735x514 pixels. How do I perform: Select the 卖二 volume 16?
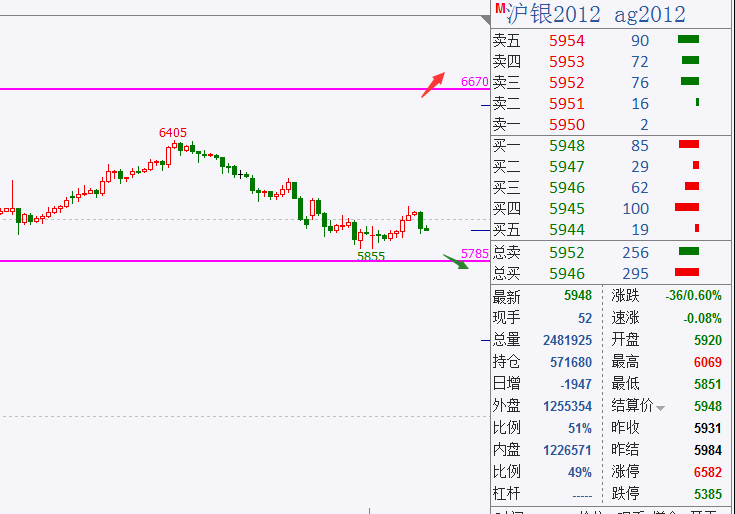[x=640, y=104]
